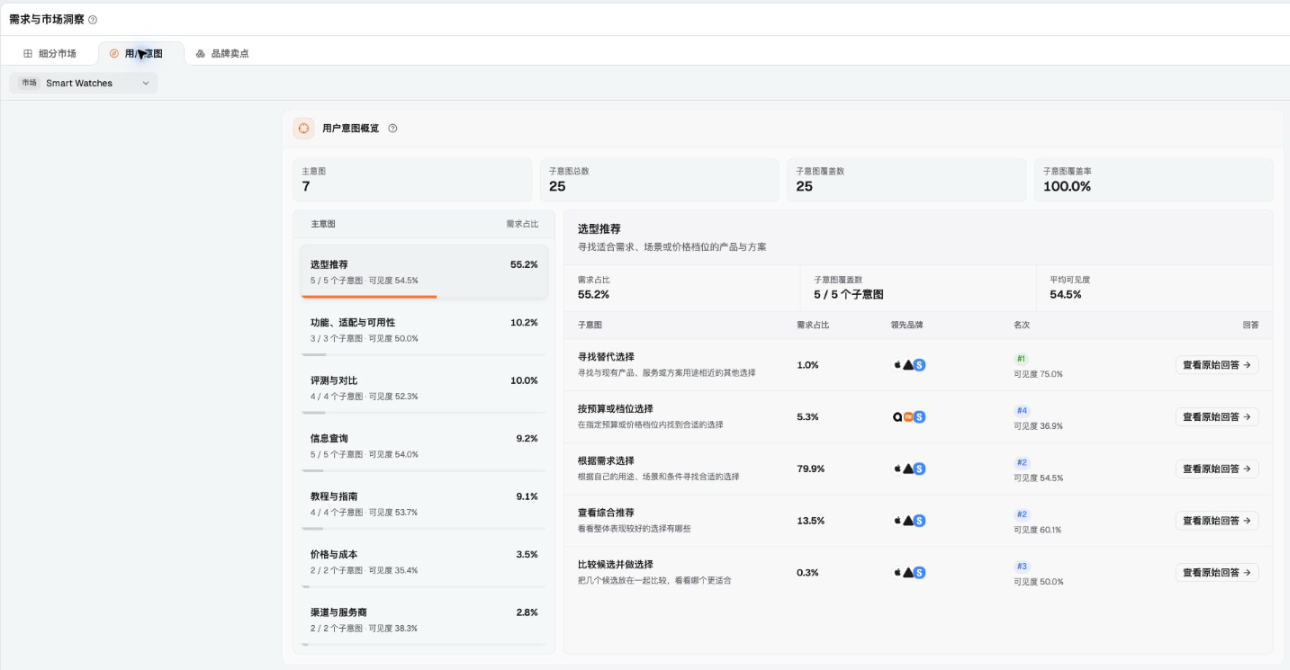This screenshot has width=1290, height=670.
Task: Select the 功能、适配与可用性 intent row
Action: tap(424, 330)
